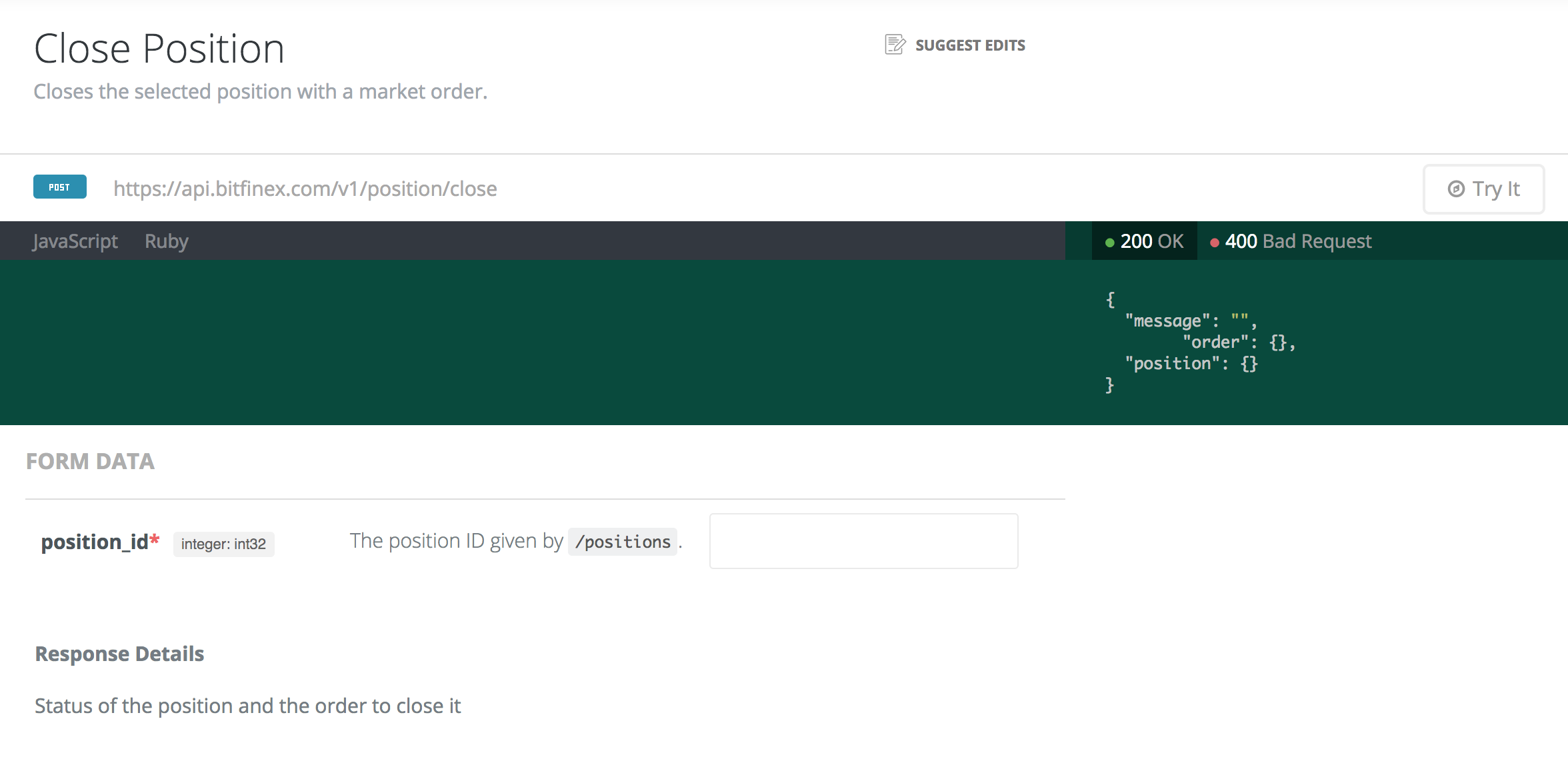Select the JavaScript code tab

(x=75, y=241)
